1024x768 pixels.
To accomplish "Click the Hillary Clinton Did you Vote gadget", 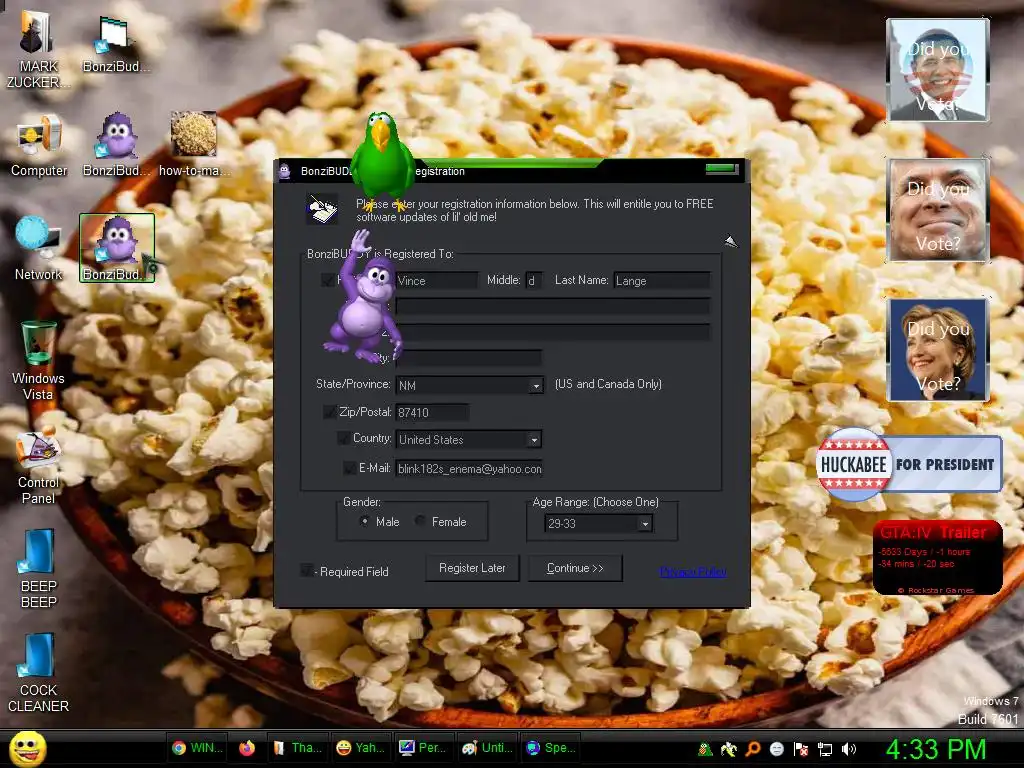I will [938, 350].
